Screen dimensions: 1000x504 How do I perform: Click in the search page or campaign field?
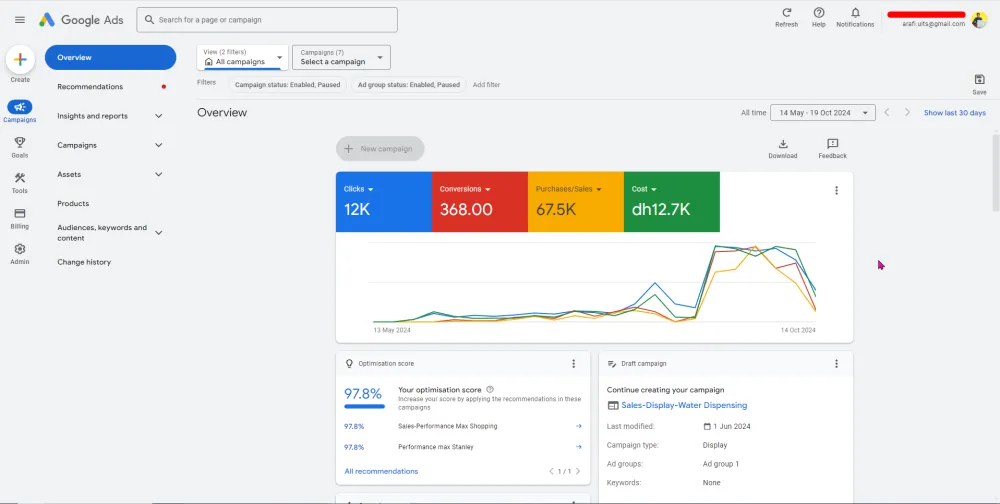267,20
